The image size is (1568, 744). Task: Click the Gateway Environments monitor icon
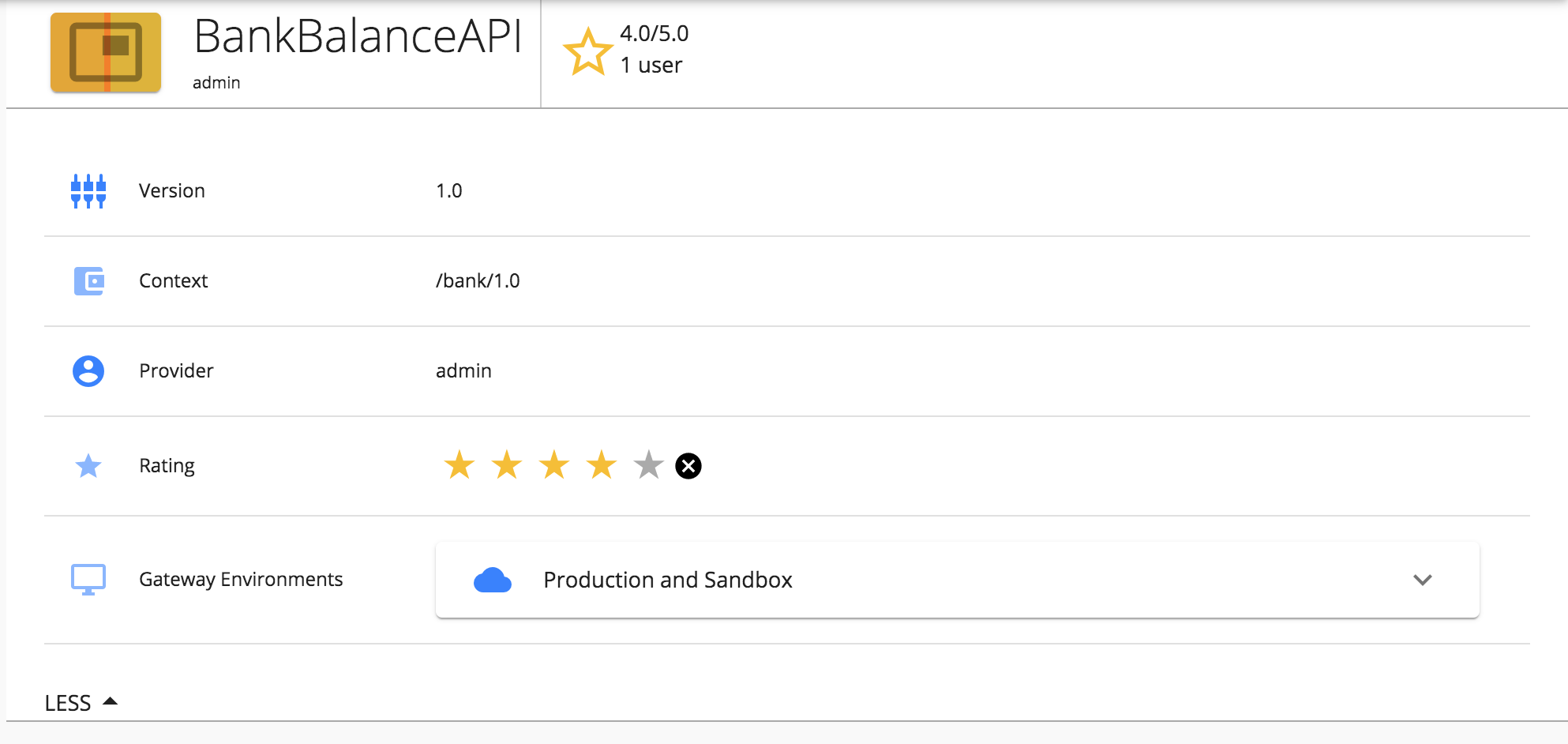pyautogui.click(x=88, y=580)
